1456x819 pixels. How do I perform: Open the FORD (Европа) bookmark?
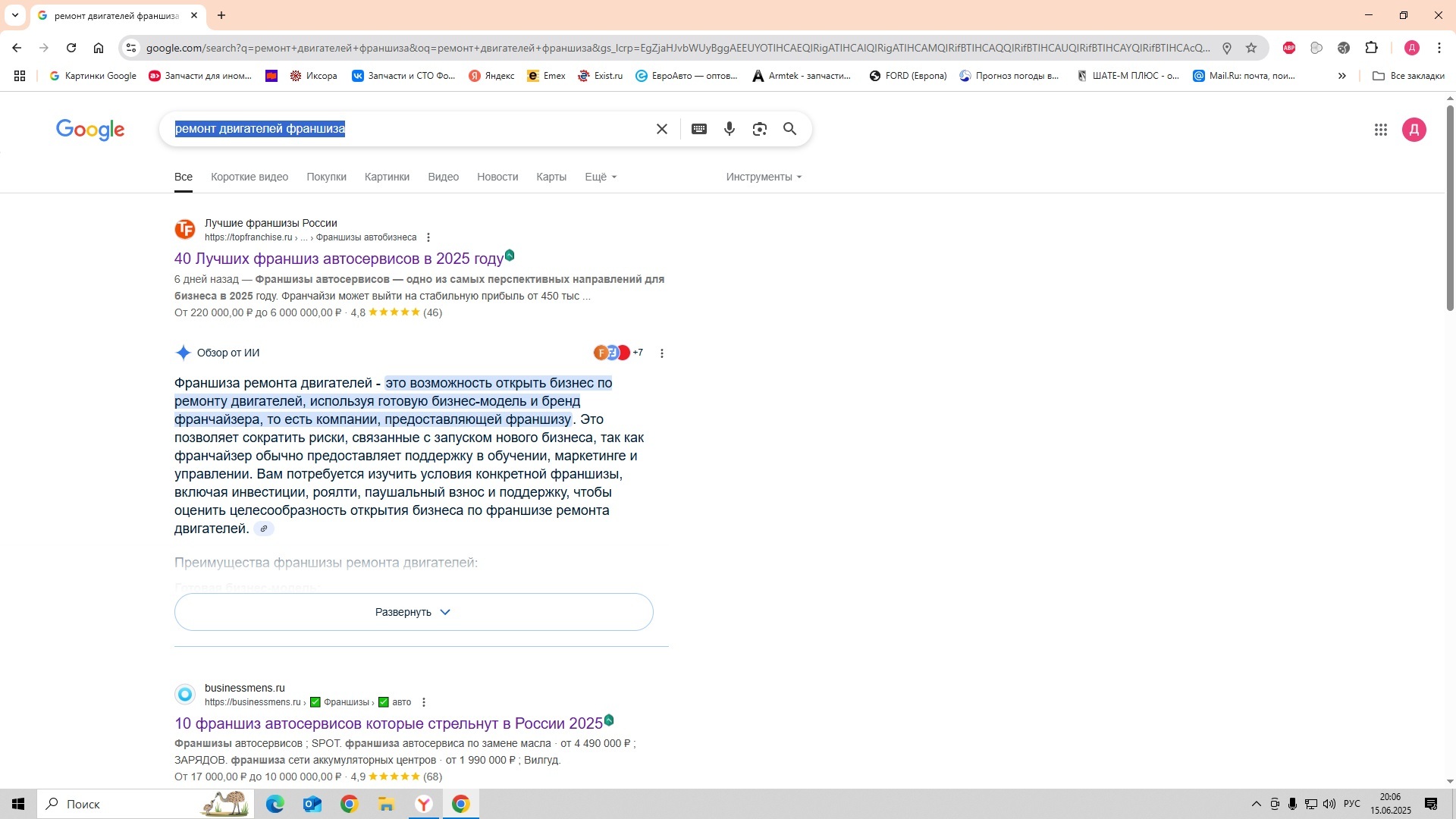point(908,76)
